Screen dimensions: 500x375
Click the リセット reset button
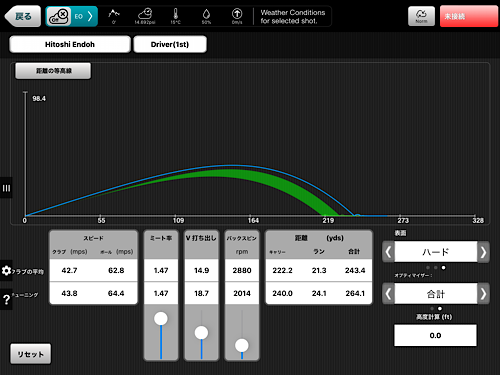point(30,354)
